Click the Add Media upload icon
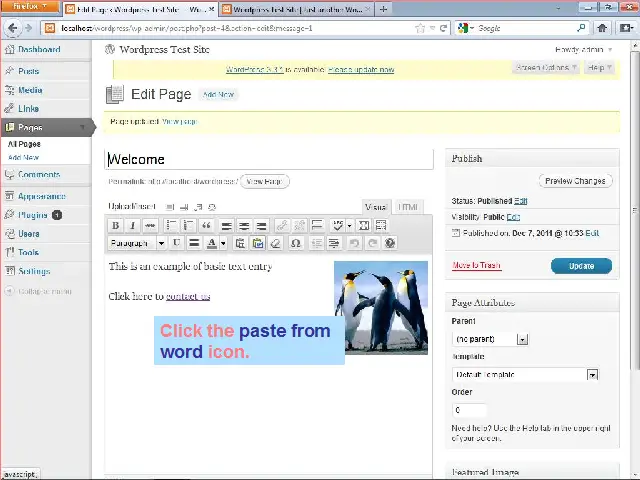This screenshot has width=640, height=480. click(x=212, y=207)
